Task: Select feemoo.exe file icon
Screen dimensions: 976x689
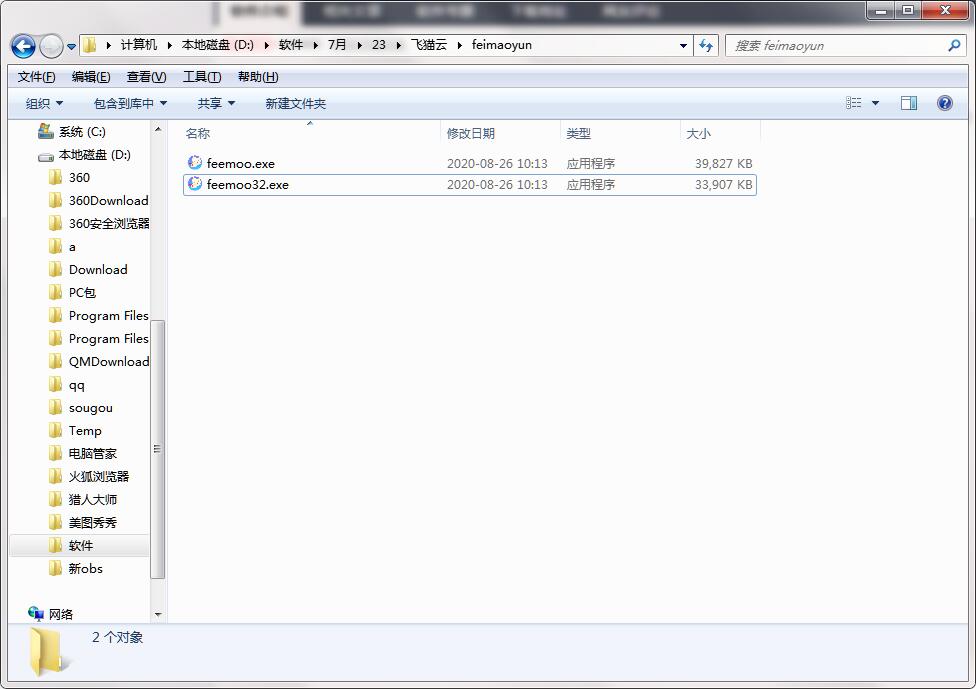Action: [195, 162]
